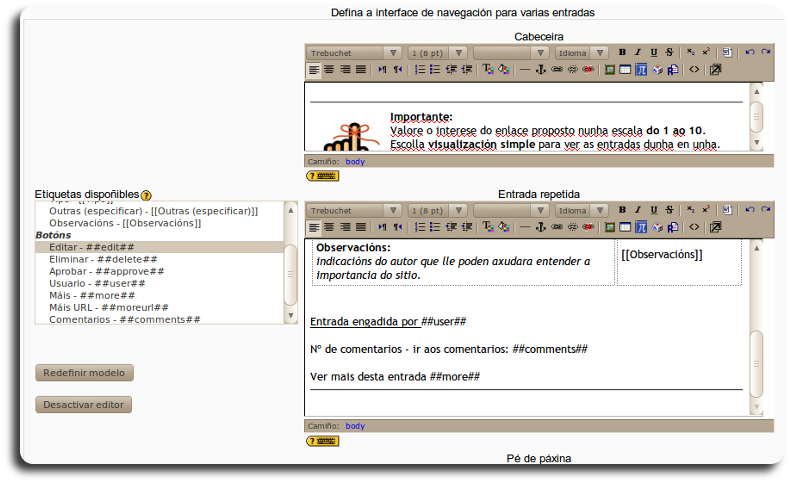Click the help icon beside Etiquetas dispoñibles

(x=146, y=195)
